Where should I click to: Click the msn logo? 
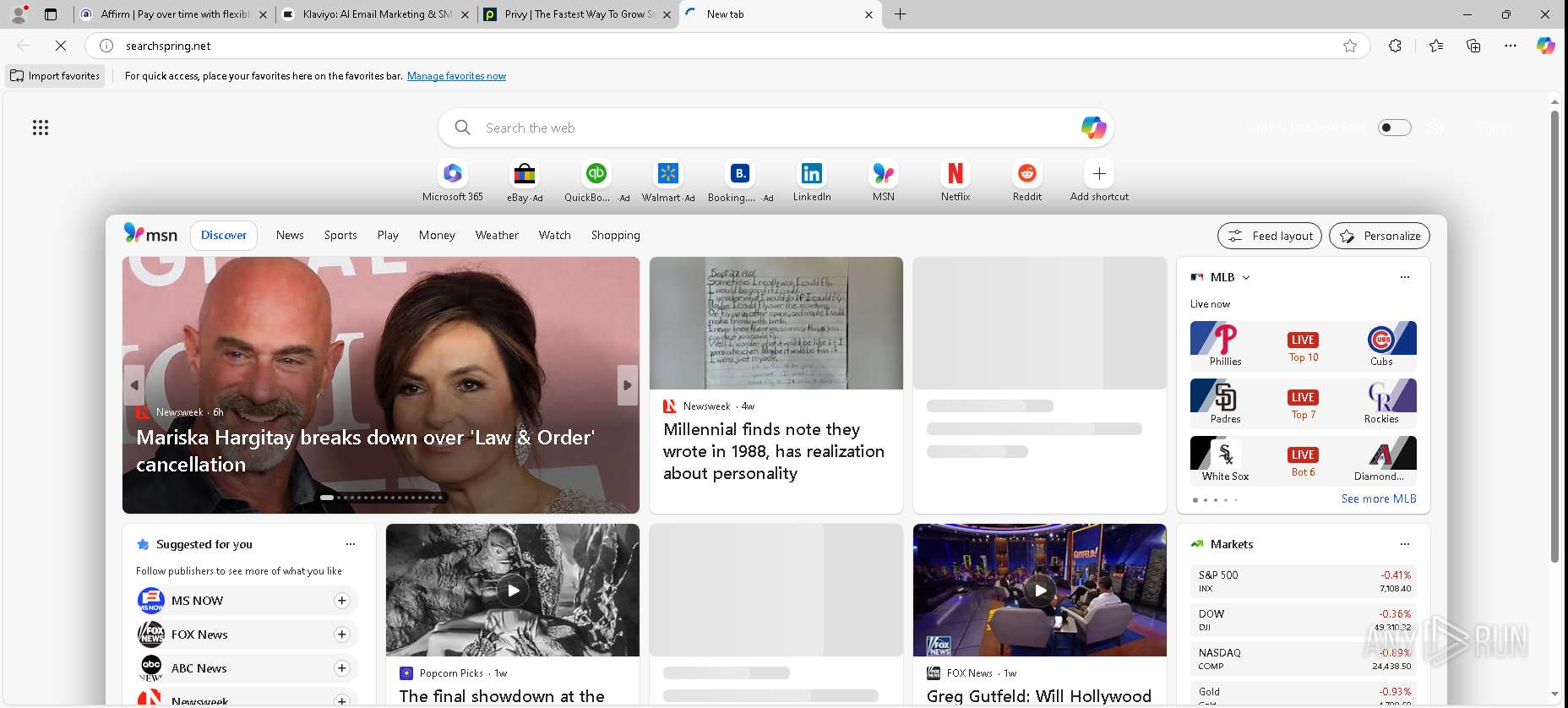(150, 234)
